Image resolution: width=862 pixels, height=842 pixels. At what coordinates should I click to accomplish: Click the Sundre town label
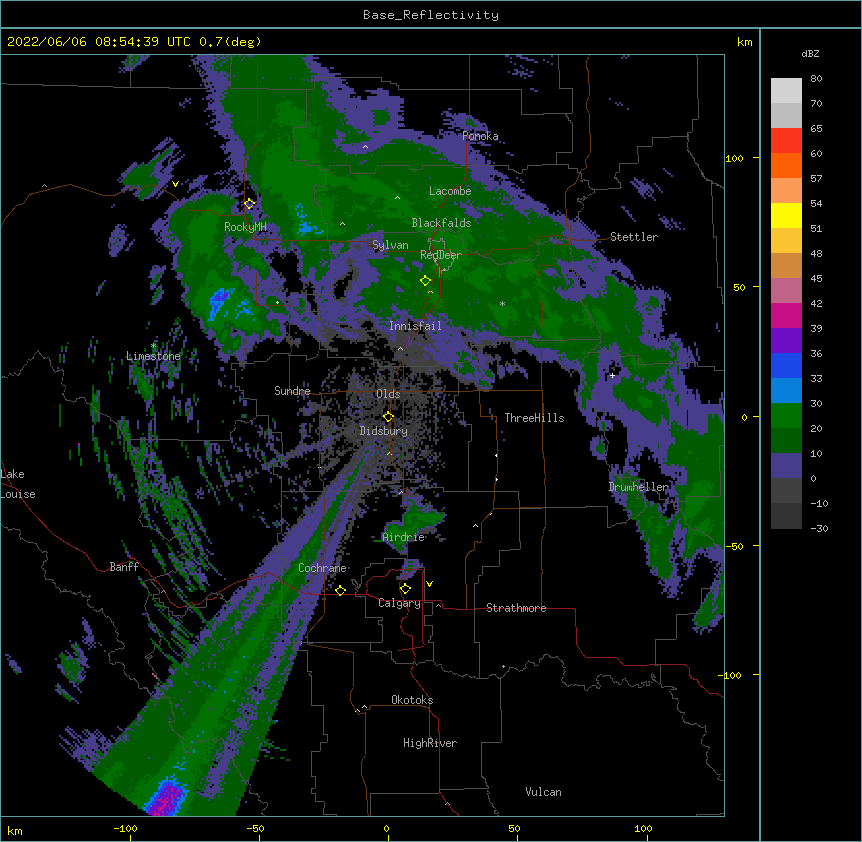[292, 391]
